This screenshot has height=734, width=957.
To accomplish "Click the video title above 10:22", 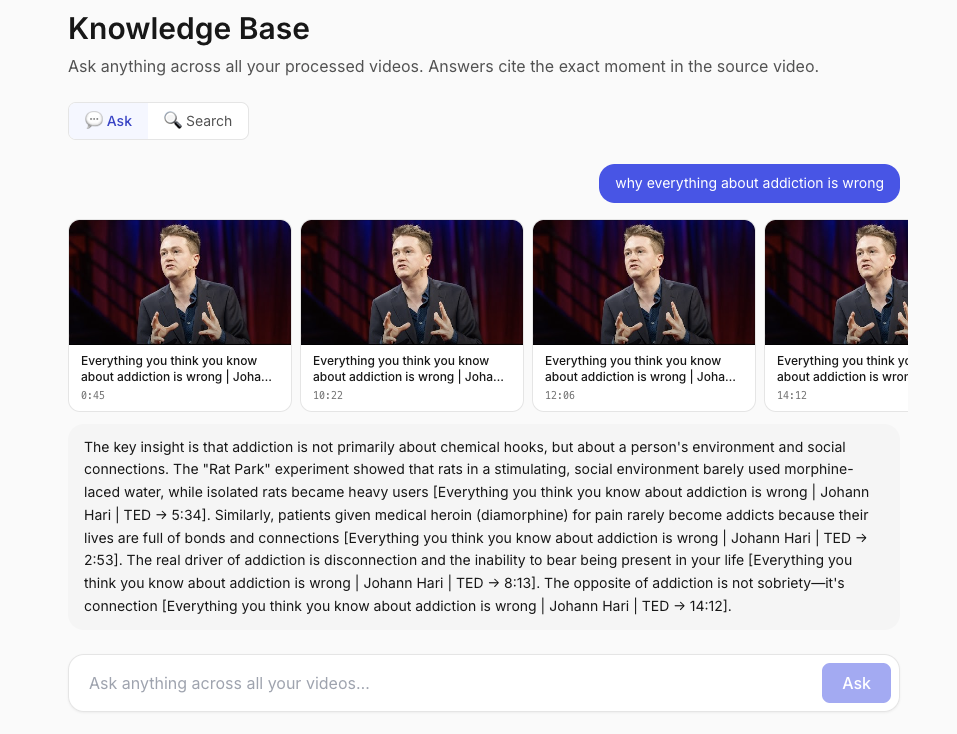I will [x=408, y=369].
